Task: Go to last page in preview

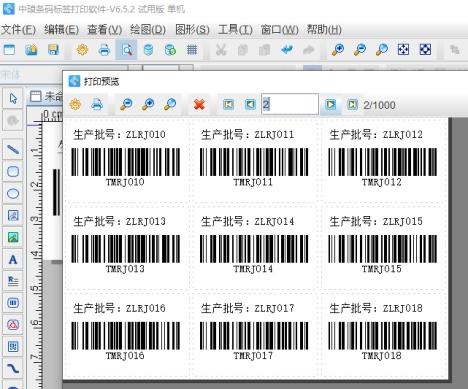Action: click(x=353, y=105)
